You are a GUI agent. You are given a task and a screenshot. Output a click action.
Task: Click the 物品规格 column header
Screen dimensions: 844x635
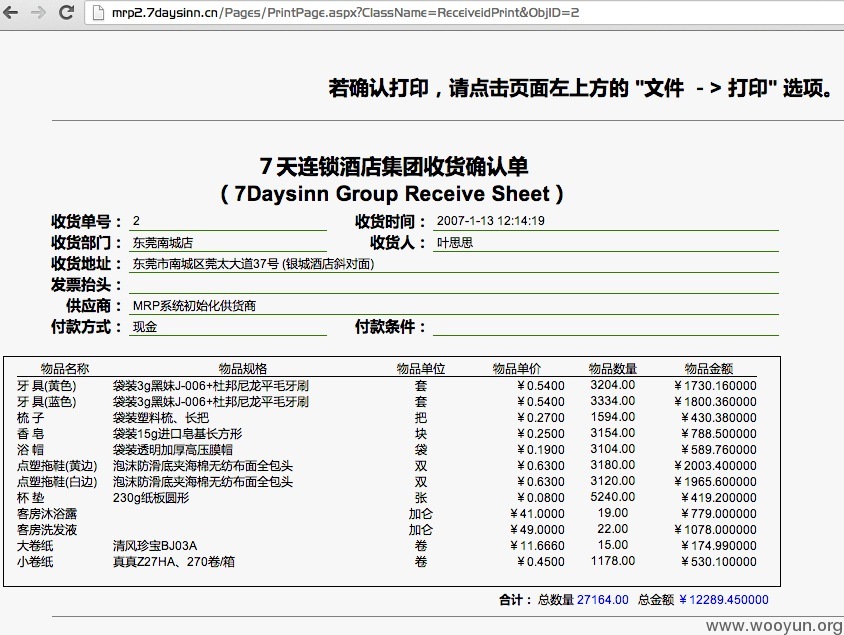coord(243,369)
